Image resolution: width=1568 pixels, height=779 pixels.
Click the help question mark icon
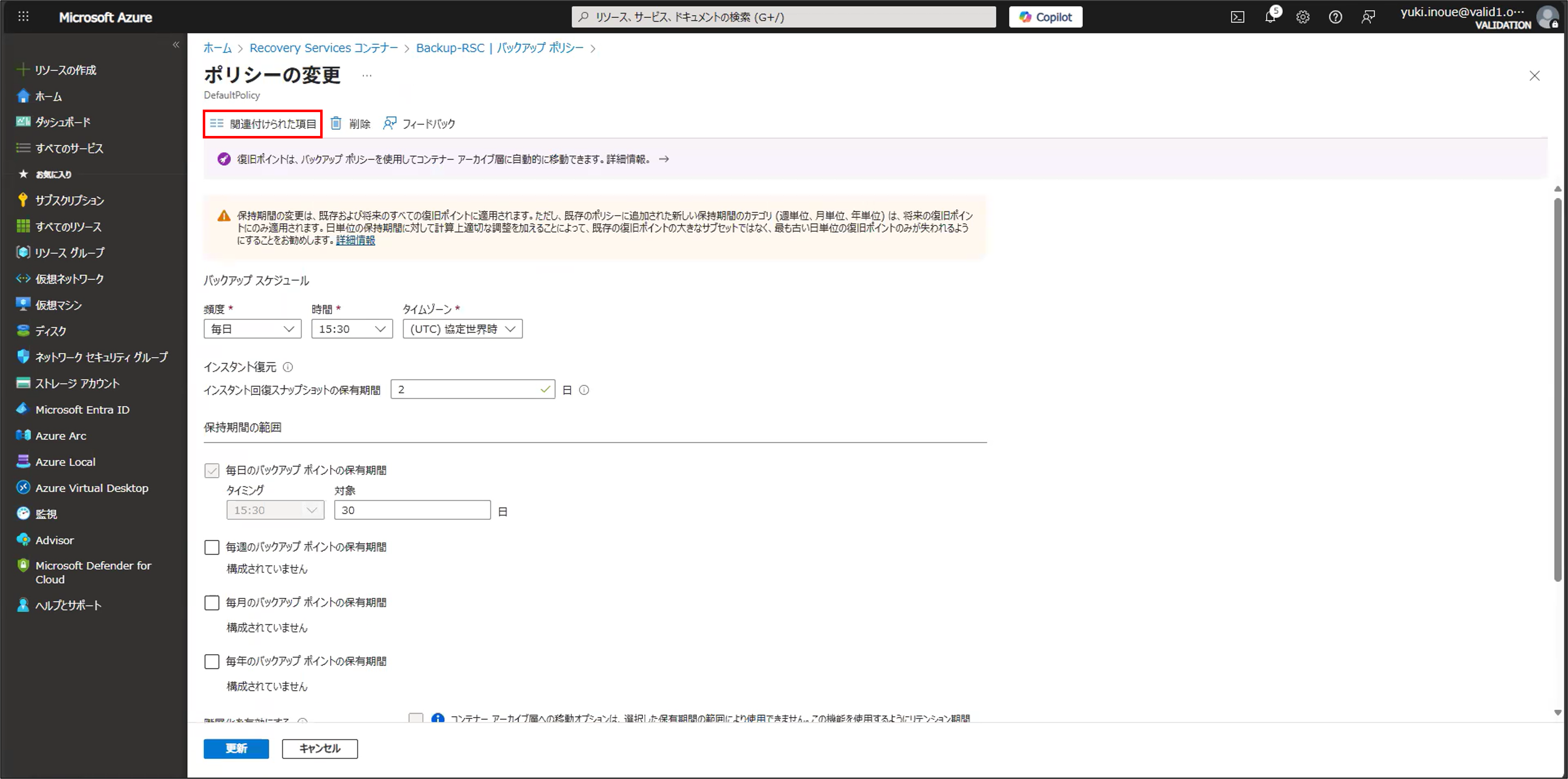click(1335, 17)
